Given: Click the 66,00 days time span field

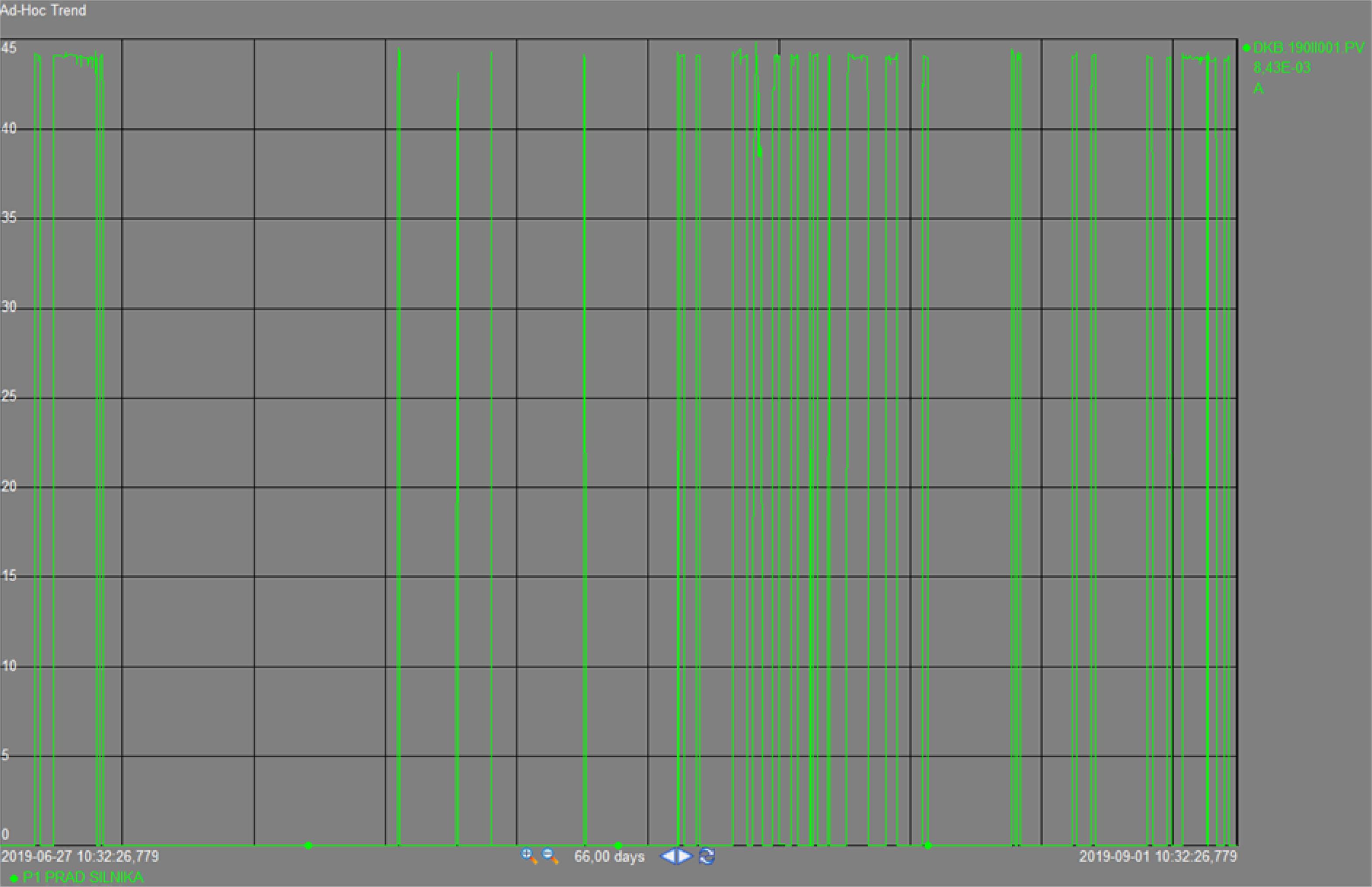Looking at the screenshot, I should click(x=609, y=856).
